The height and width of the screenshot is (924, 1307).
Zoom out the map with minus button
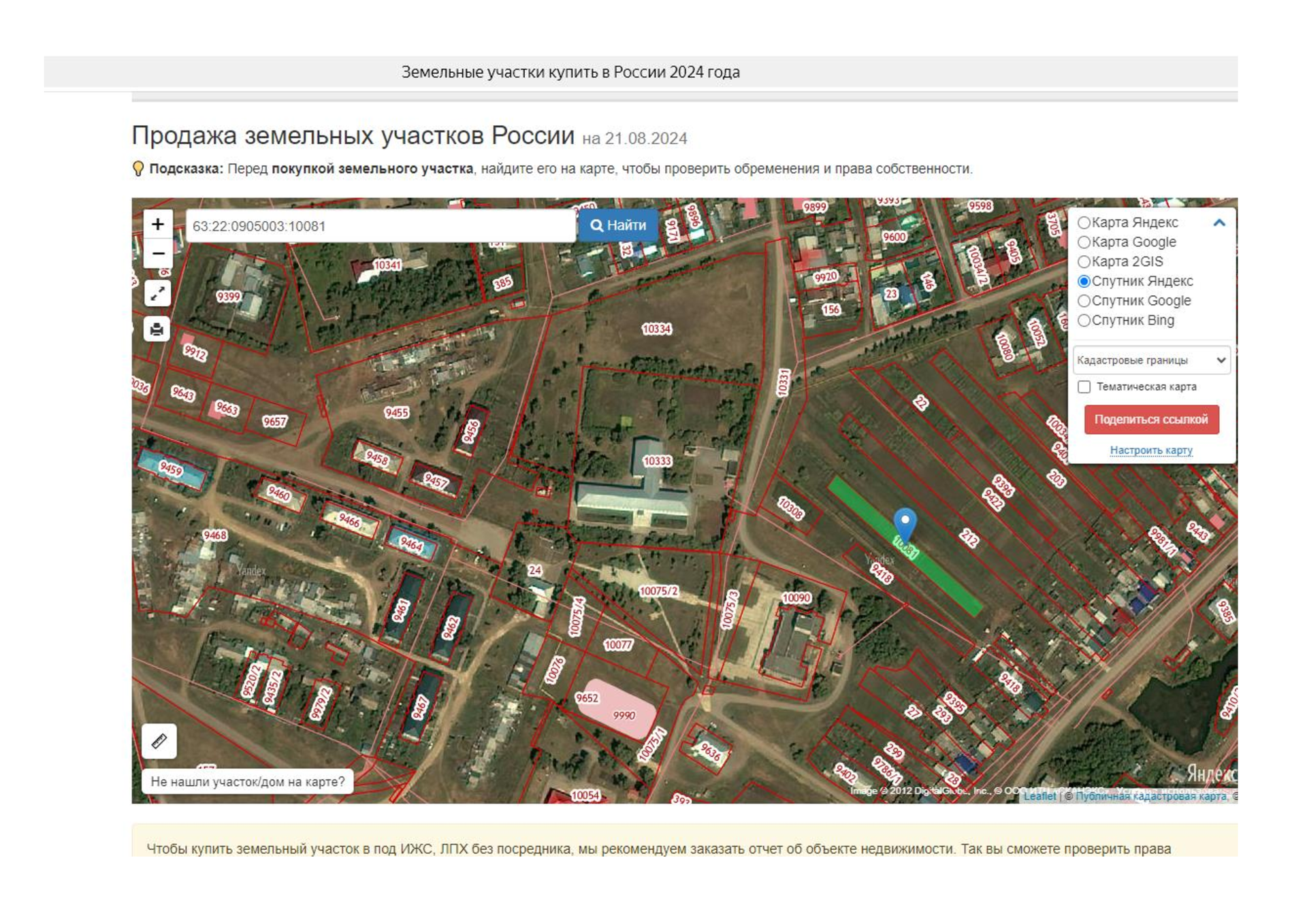point(158,254)
